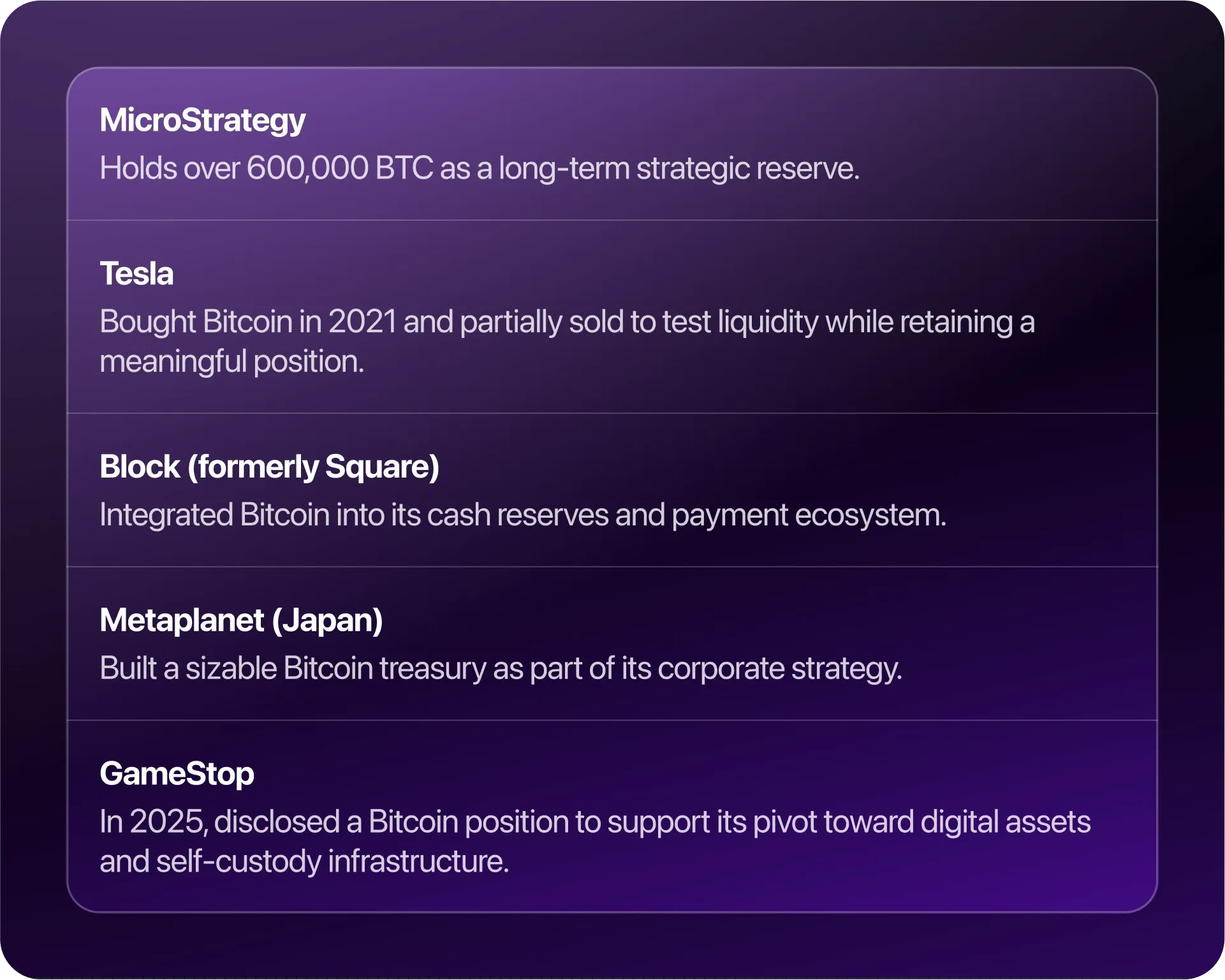Select the GameStop heading
Viewport: 1225px width, 980px height.
click(x=177, y=774)
